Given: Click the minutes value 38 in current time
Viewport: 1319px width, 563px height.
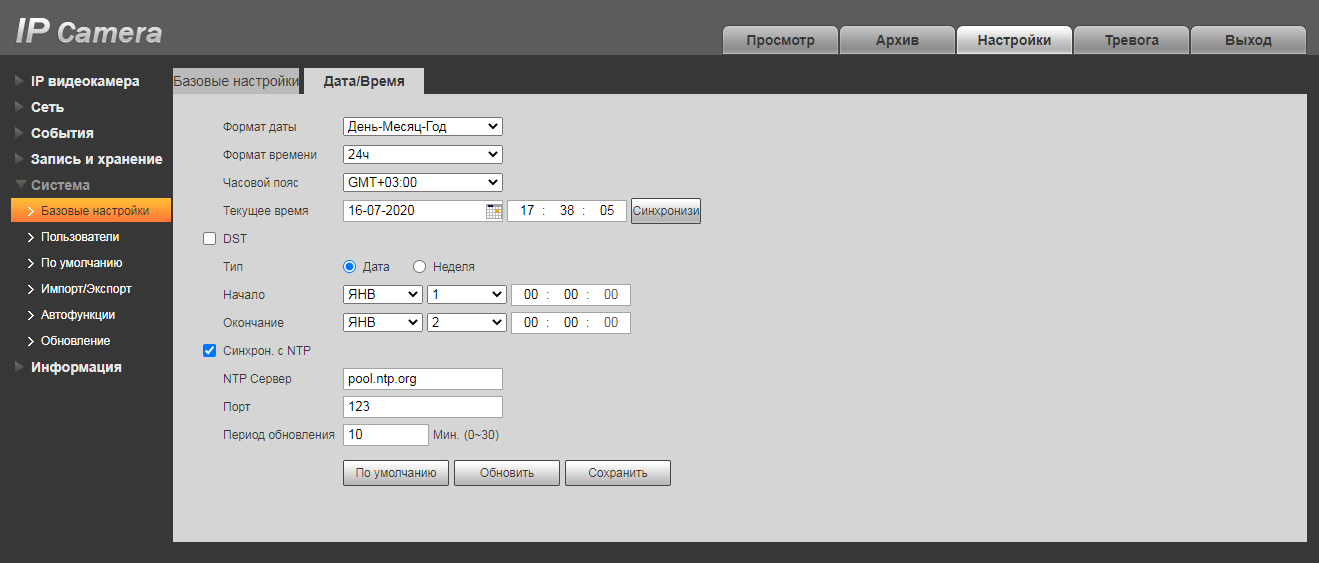Looking at the screenshot, I should 567,211.
